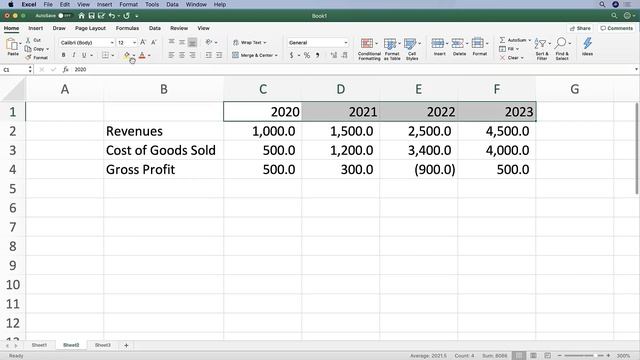This screenshot has height=360, width=640.
Task: Open Find & Select magnifier
Action: pos(562,49)
